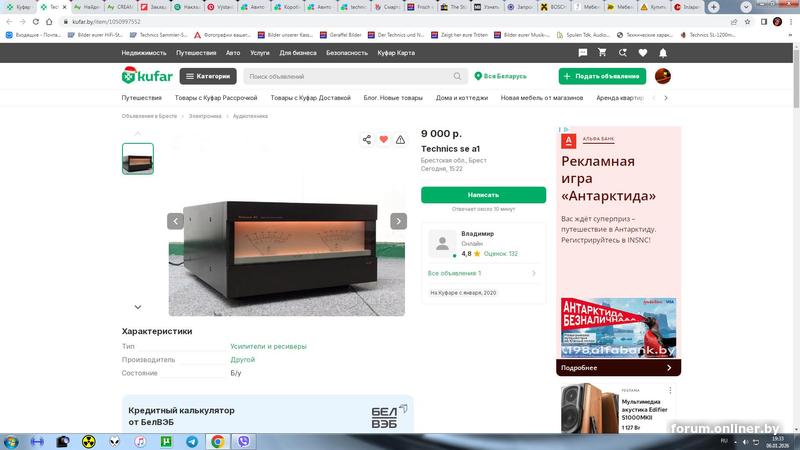Change region via Вся Беларусь selector
800x450 pixels.
point(501,76)
